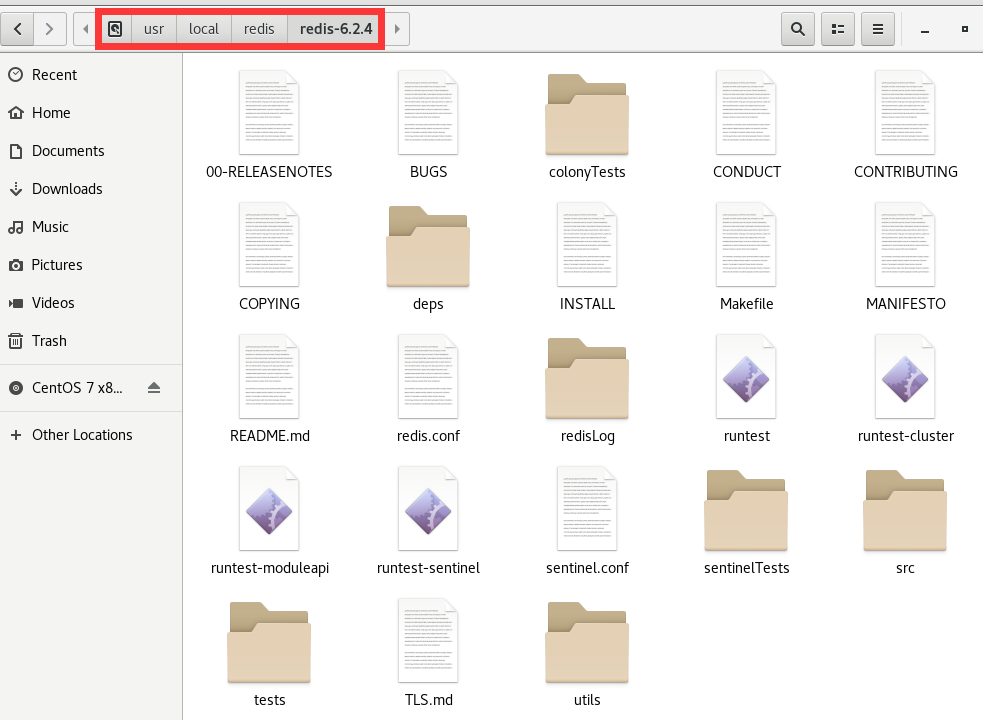The image size is (983, 720).
Task: Select the BUGS file icon
Action: pos(428,113)
